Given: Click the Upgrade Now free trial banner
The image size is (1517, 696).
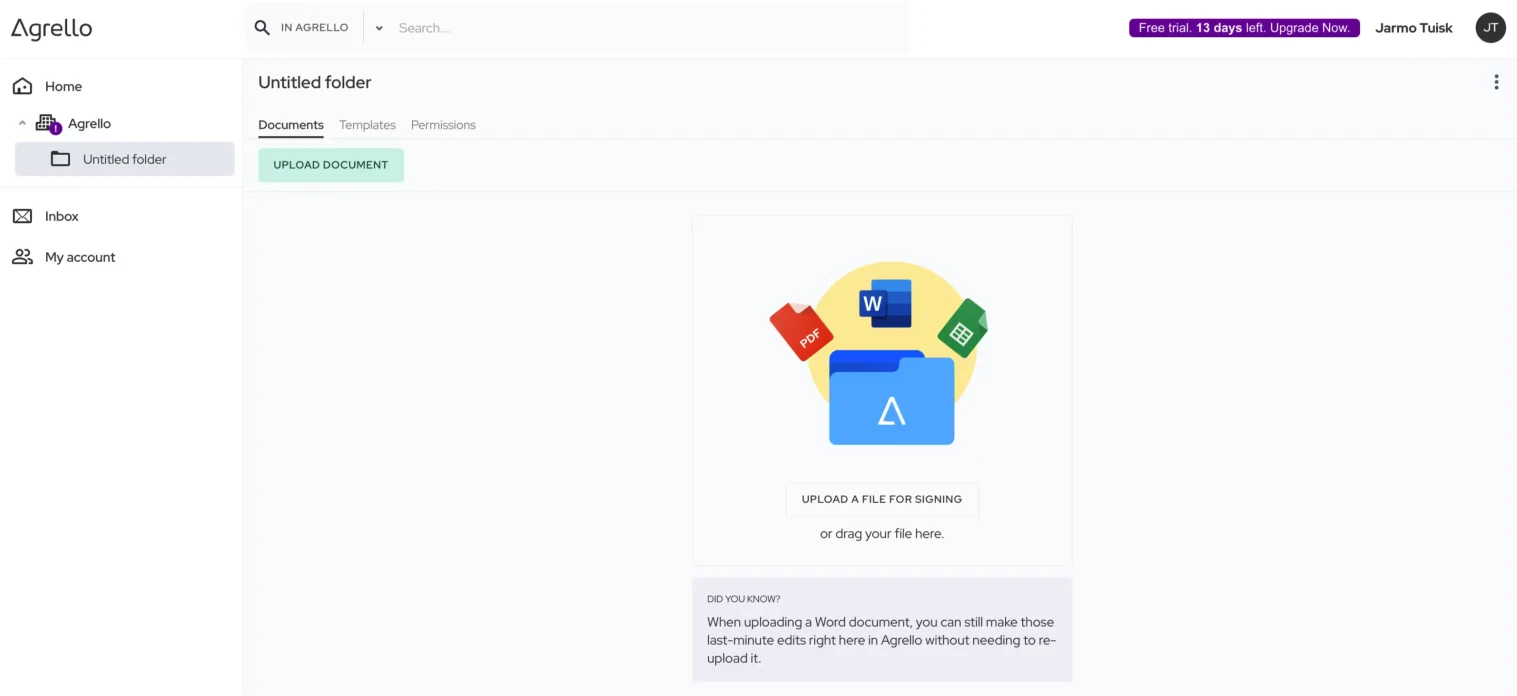Looking at the screenshot, I should 1243,27.
